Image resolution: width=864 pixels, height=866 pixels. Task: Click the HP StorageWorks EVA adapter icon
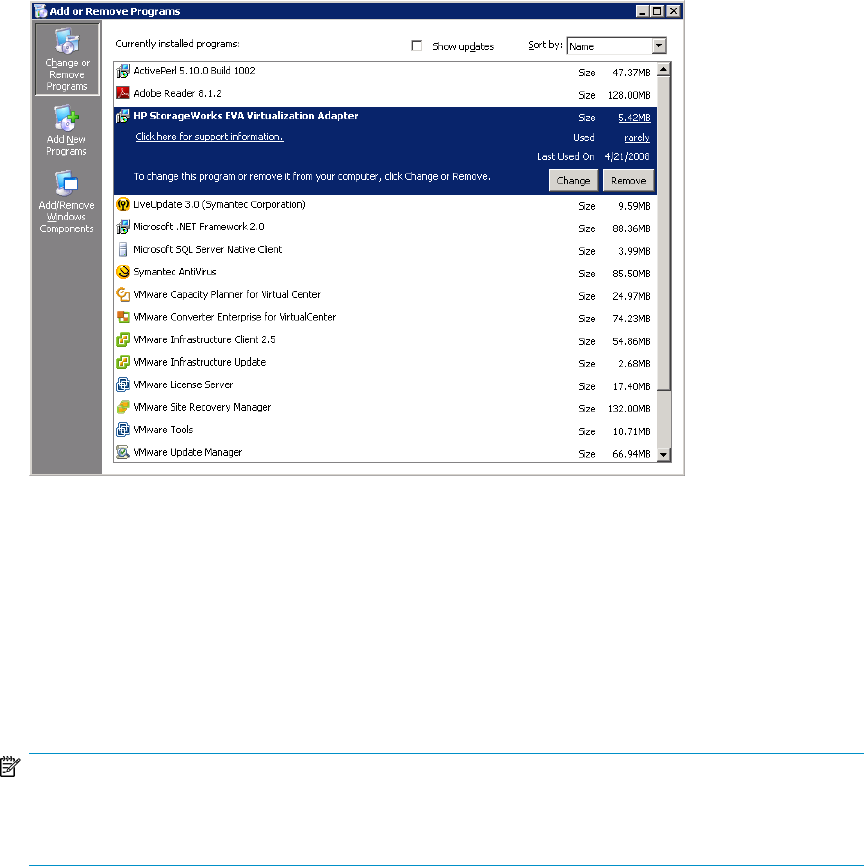(123, 116)
